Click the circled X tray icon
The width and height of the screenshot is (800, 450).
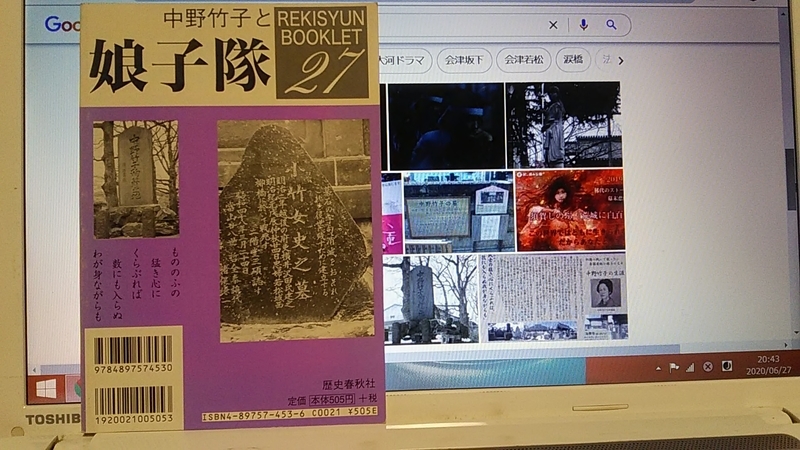pos(708,366)
